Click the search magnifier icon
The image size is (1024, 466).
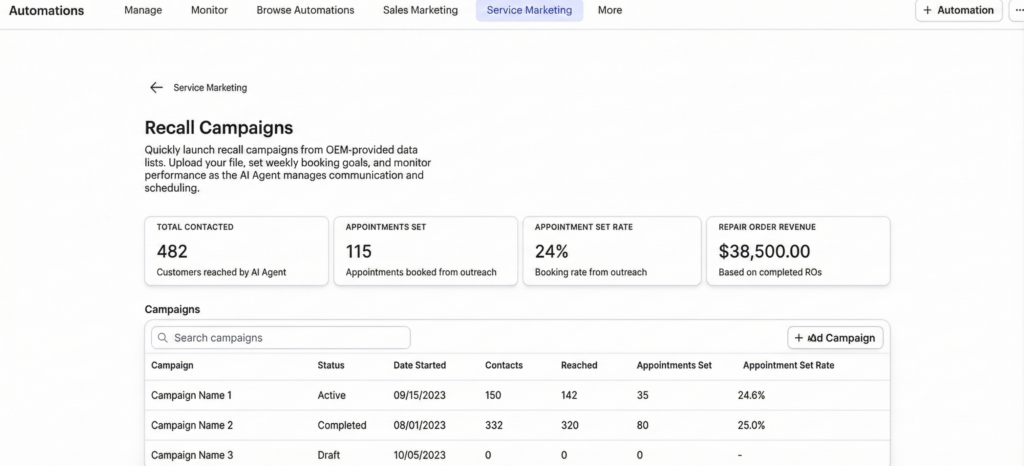[162, 338]
